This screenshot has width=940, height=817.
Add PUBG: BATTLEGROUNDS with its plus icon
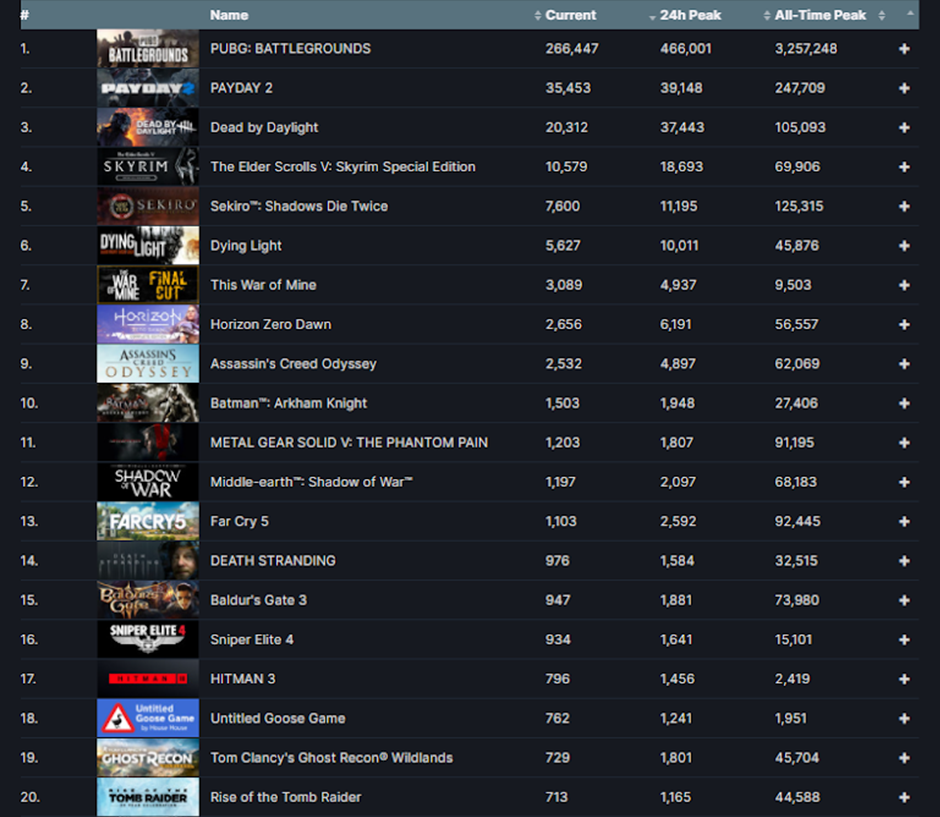(904, 49)
